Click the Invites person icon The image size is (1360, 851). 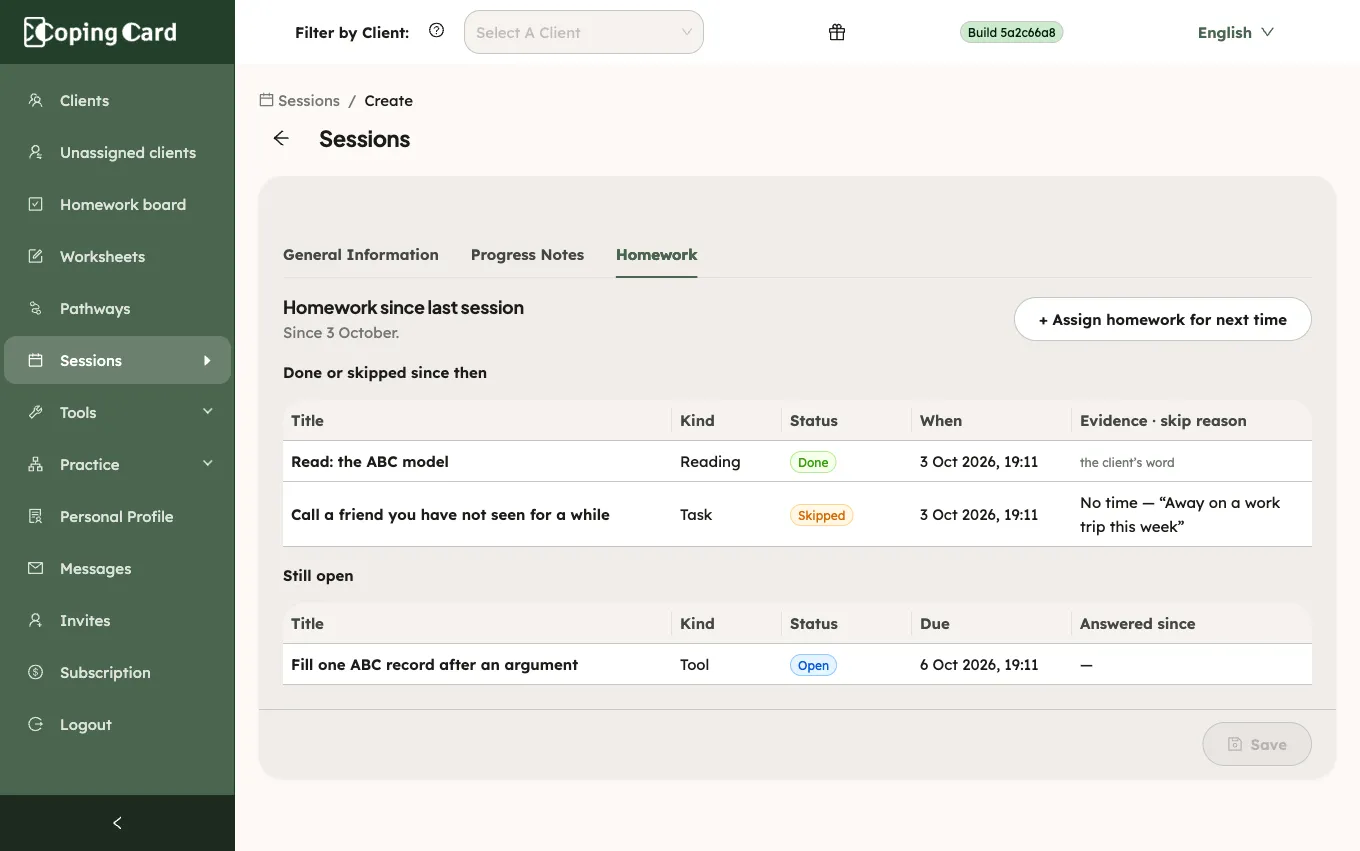click(x=36, y=620)
